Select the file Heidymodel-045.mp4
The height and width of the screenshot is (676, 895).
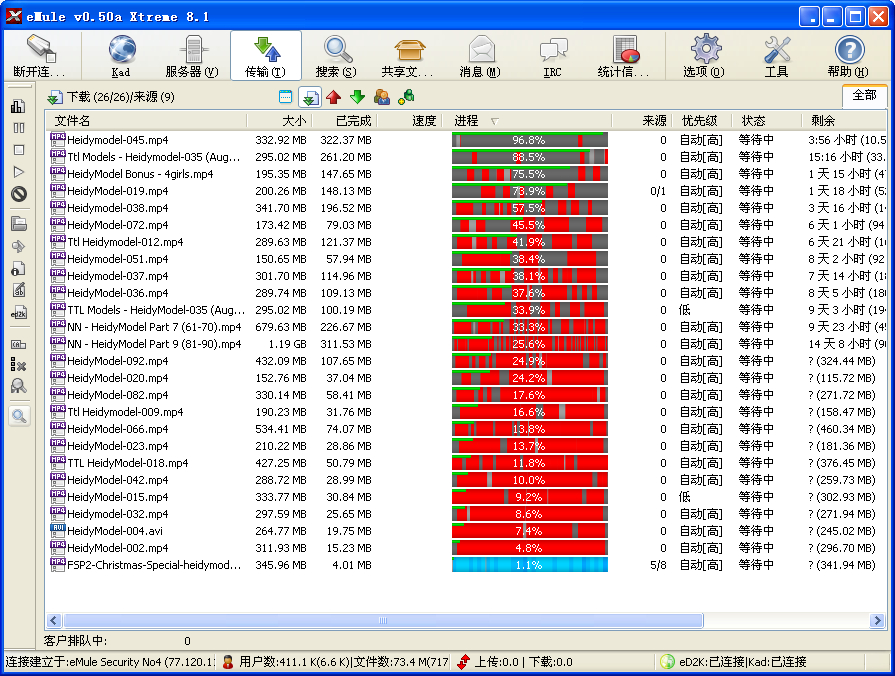(118, 140)
